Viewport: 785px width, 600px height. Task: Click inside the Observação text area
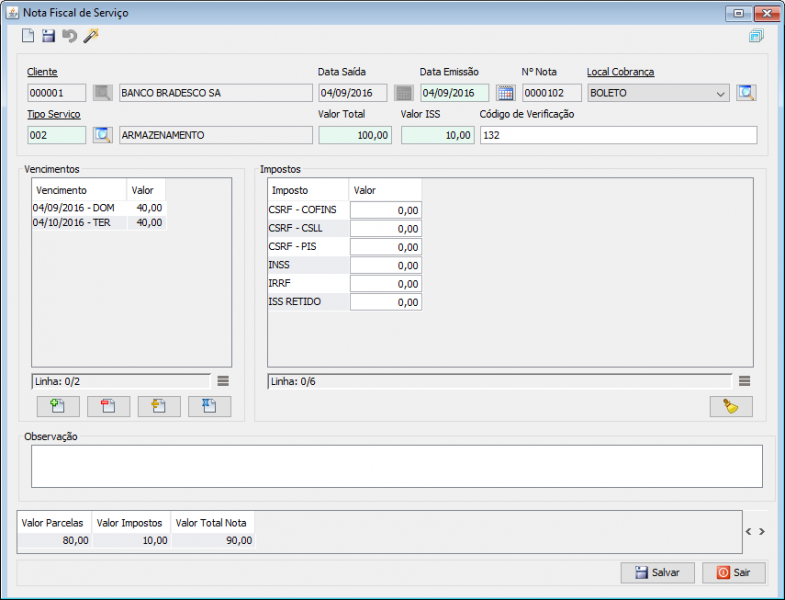396,466
